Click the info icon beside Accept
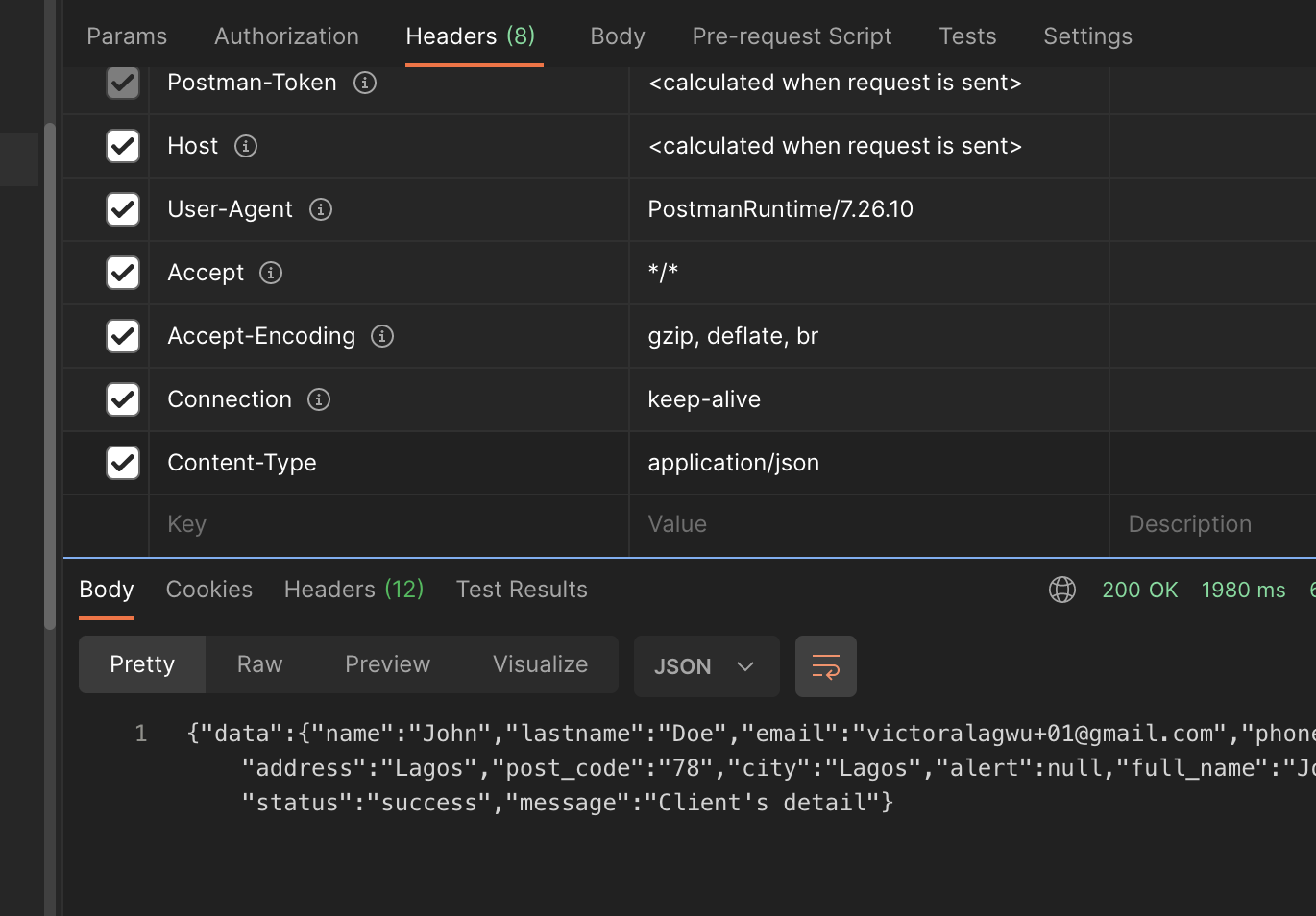 tap(270, 273)
